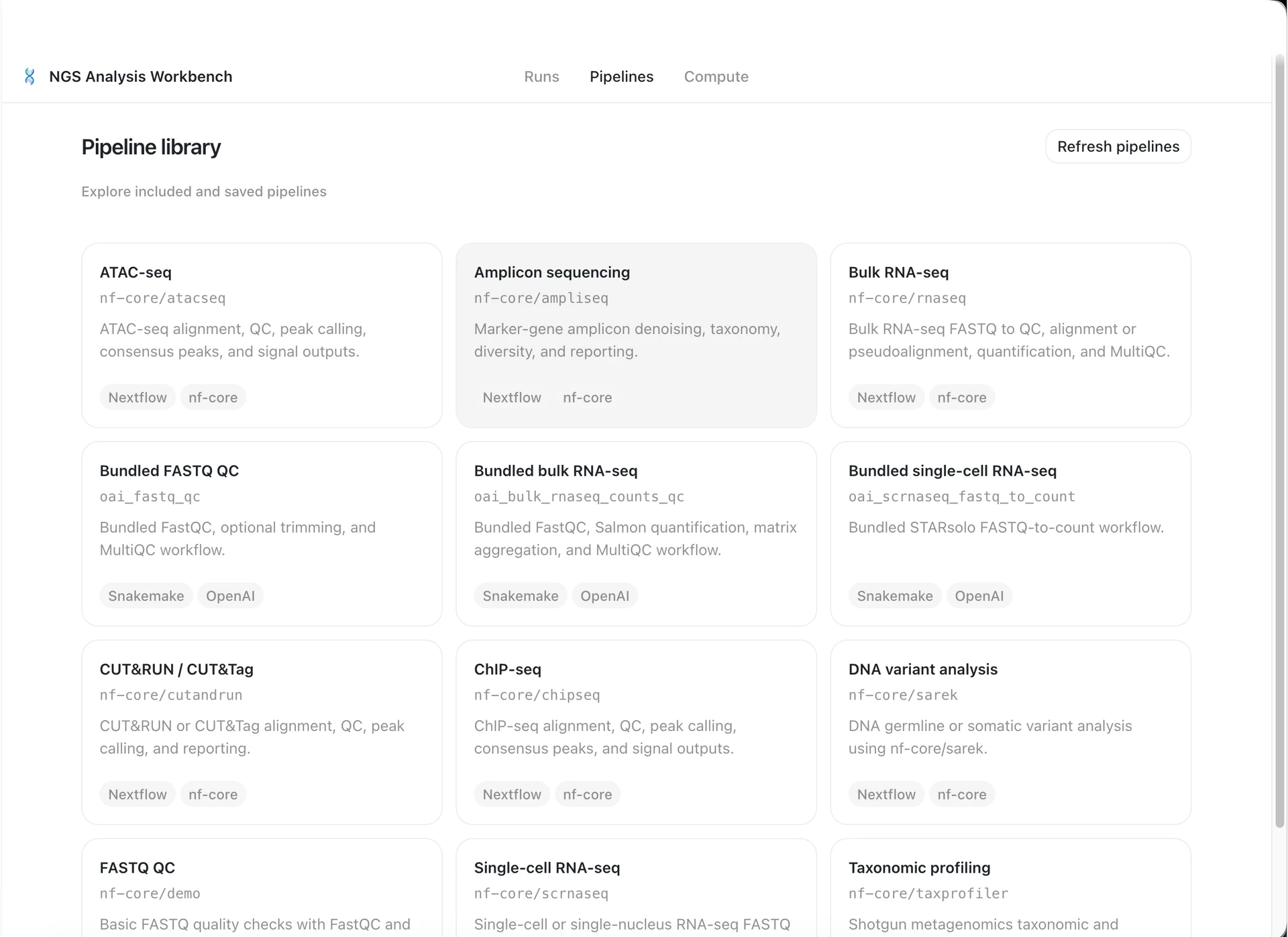Image resolution: width=1288 pixels, height=937 pixels.
Task: Click nf-core tag on Bulk RNA-seq card
Action: pos(961,397)
